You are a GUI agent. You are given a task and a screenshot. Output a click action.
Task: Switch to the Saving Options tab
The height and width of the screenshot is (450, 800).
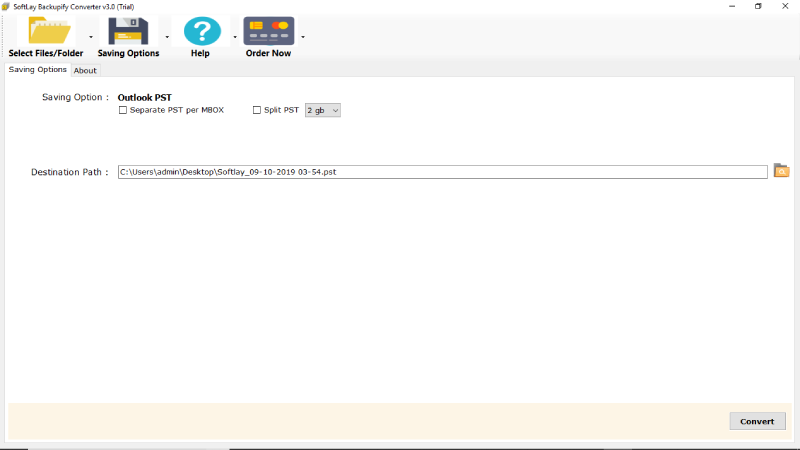pos(37,70)
